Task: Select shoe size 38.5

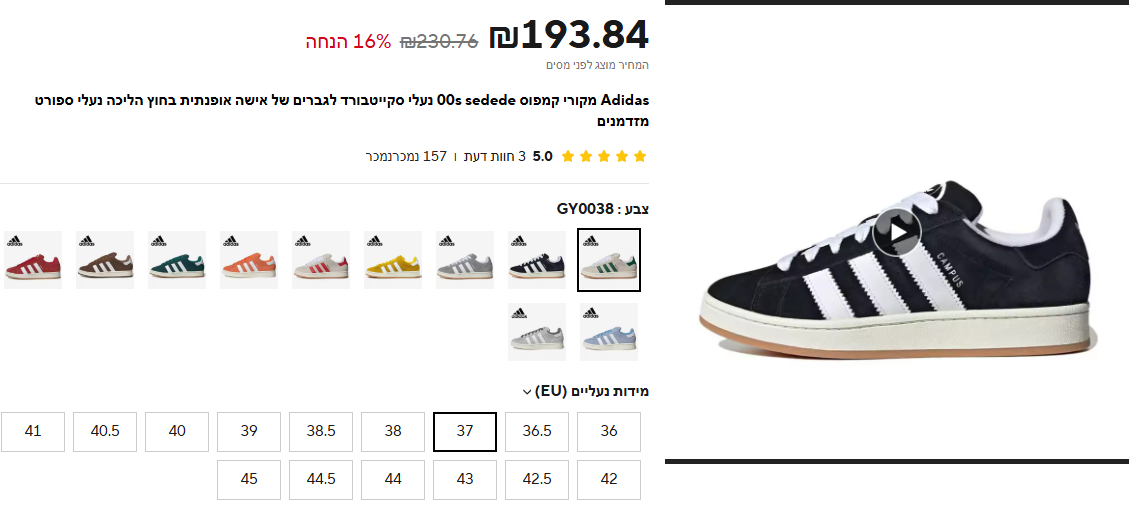Action: [x=321, y=432]
